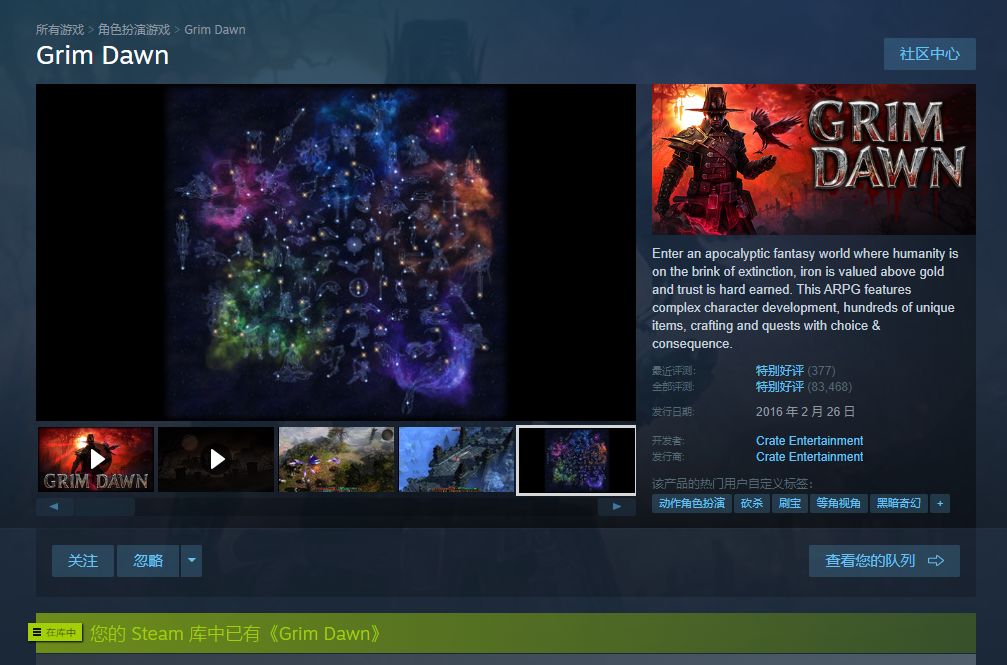Click the 在库中 in-library badge
The height and width of the screenshot is (665, 1007).
pyautogui.click(x=55, y=633)
